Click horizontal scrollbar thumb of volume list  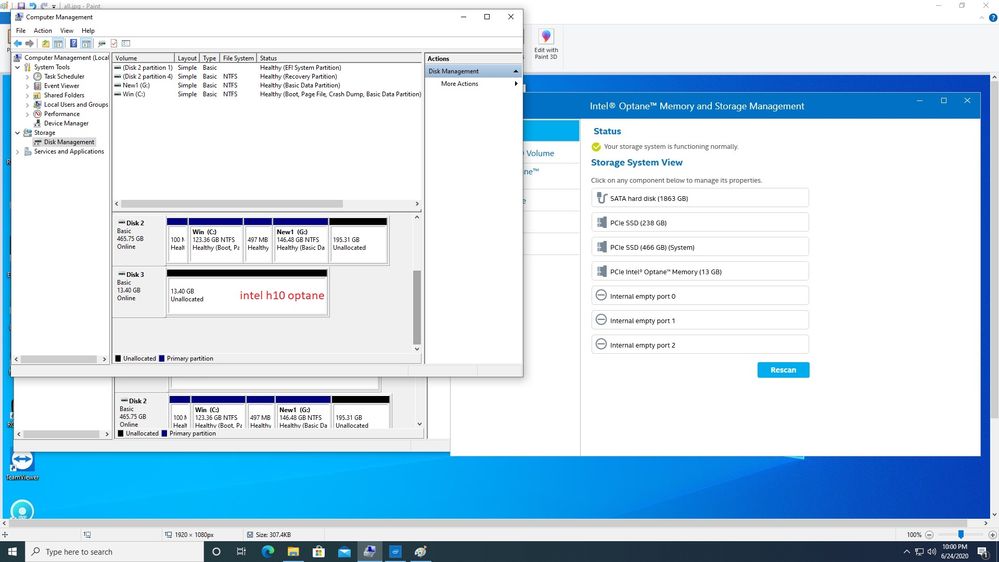233,204
